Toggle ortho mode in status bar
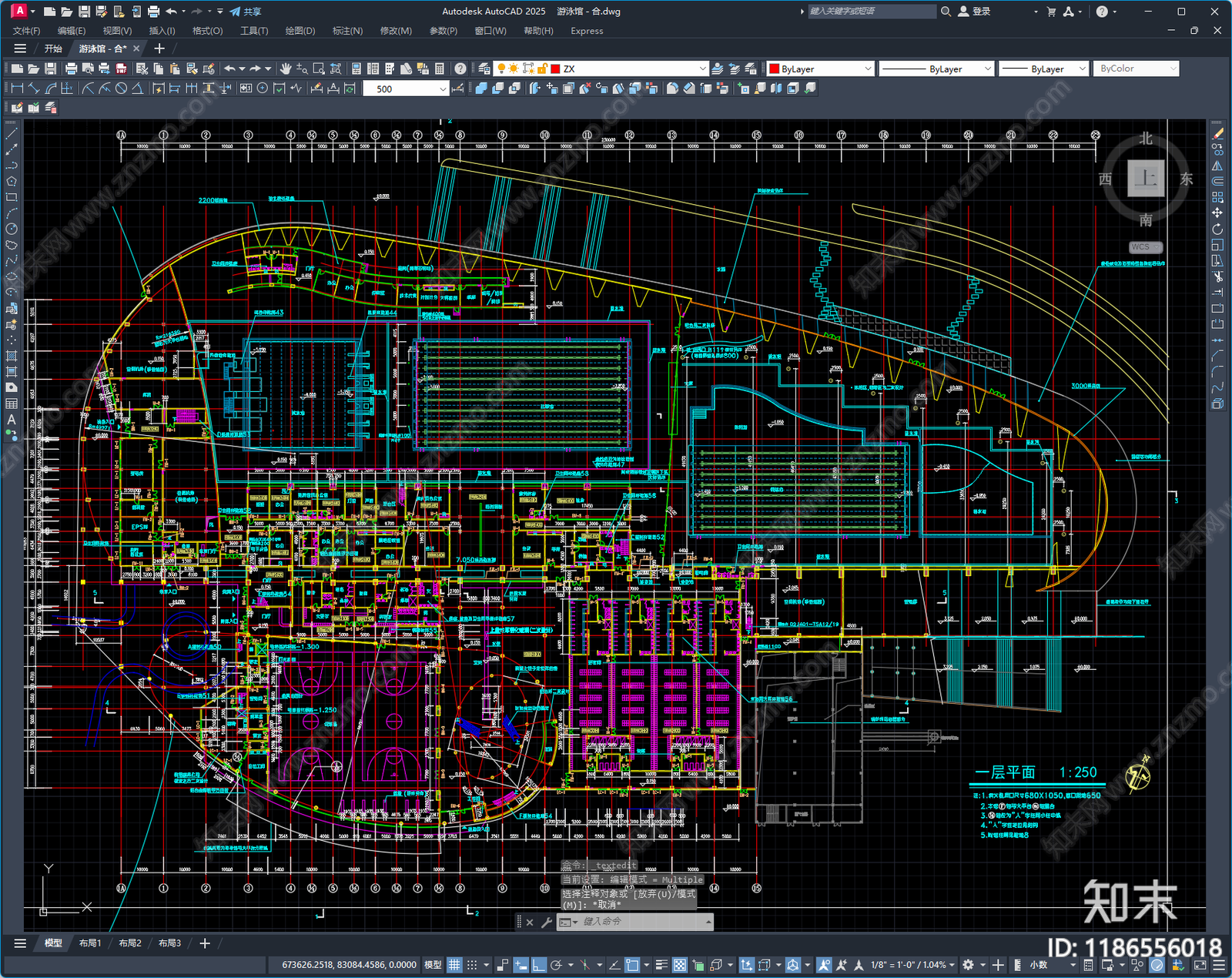The image size is (1232, 978). click(539, 964)
